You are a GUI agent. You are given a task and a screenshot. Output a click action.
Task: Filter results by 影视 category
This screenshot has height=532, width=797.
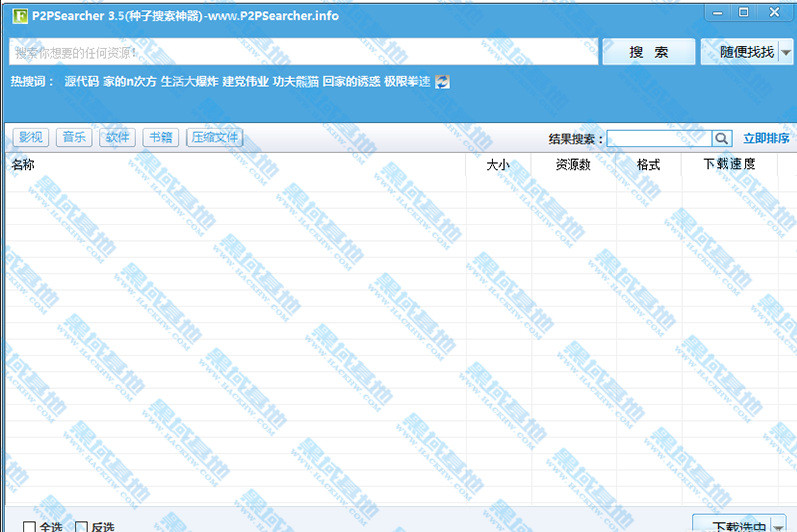pyautogui.click(x=30, y=137)
